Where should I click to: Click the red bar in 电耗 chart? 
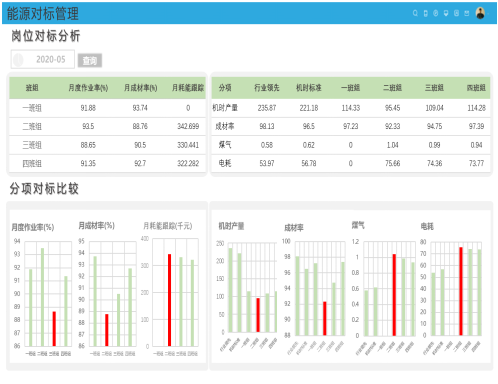(x=461, y=291)
